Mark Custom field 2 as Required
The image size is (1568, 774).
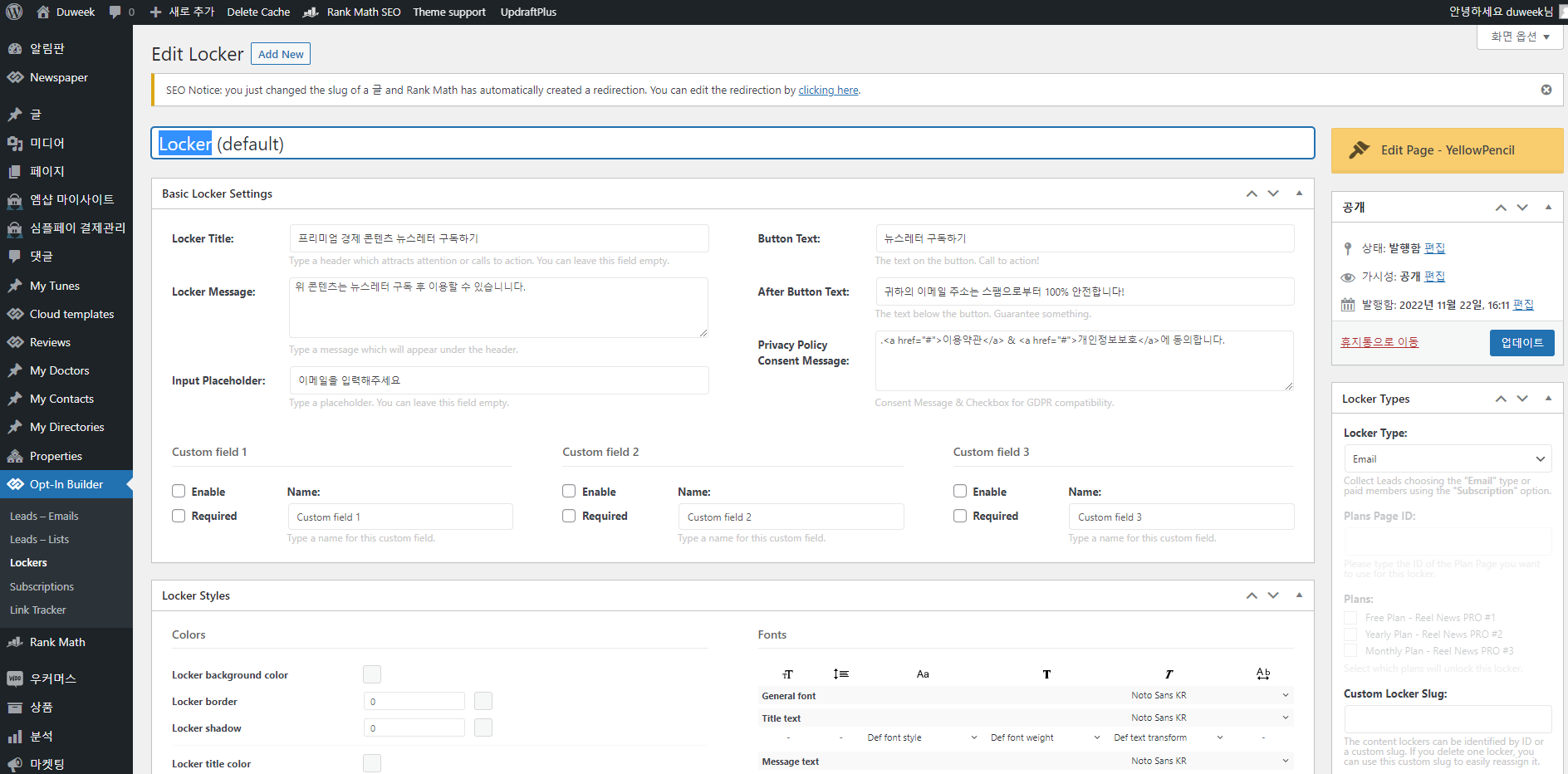point(569,516)
